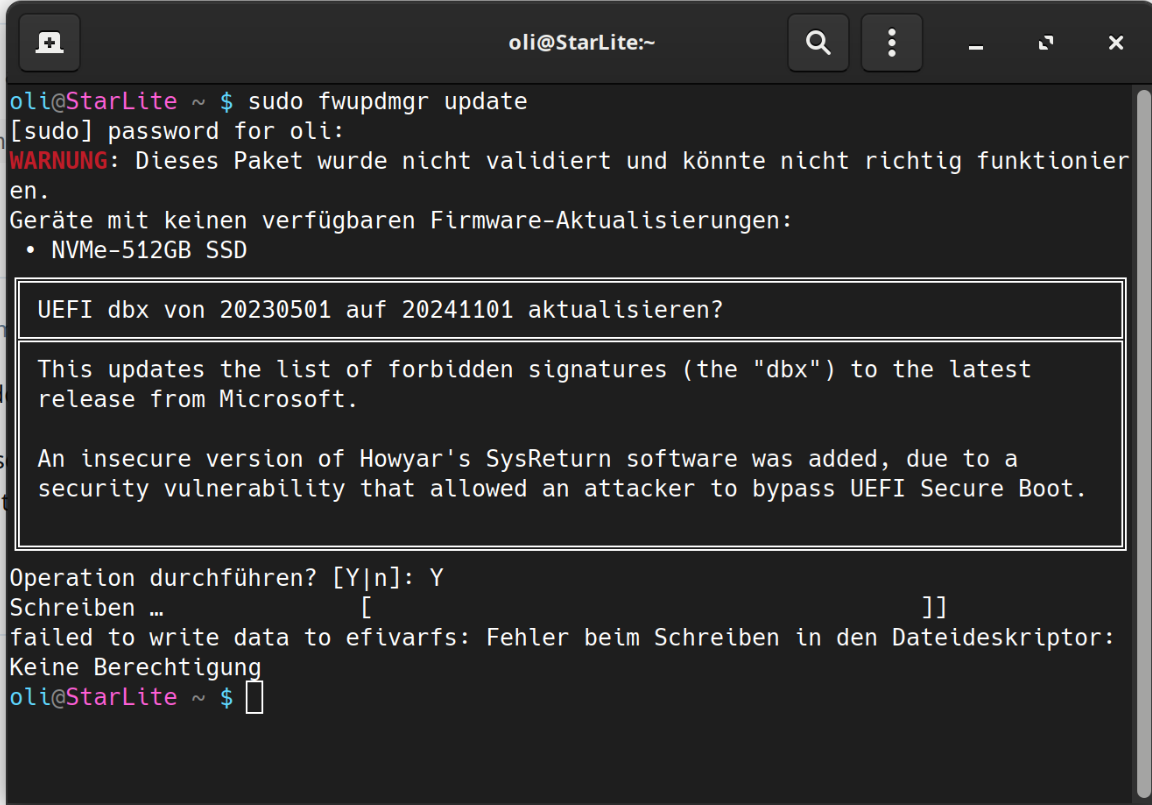Open a new terminal tab
This screenshot has height=805, width=1152.
coord(49,43)
